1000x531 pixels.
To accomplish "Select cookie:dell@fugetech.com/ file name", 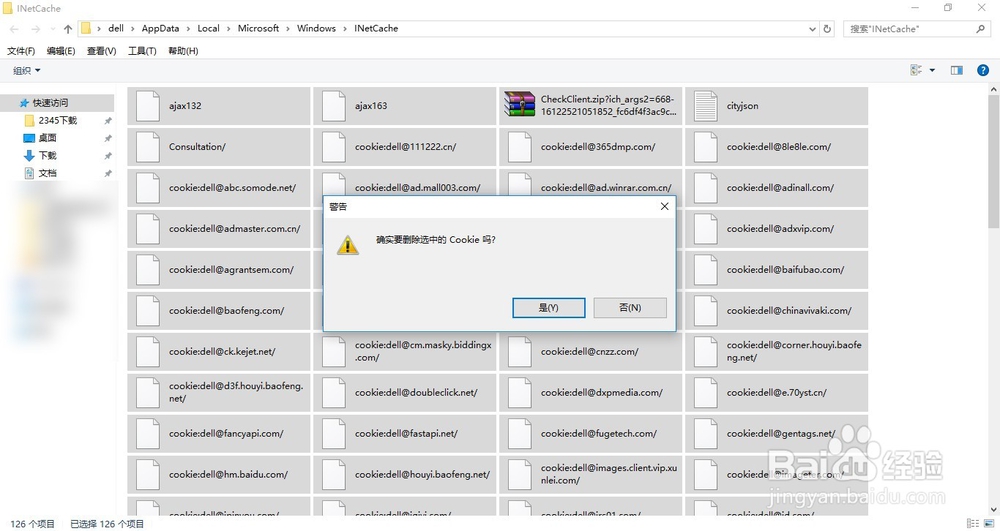I will click(598, 433).
